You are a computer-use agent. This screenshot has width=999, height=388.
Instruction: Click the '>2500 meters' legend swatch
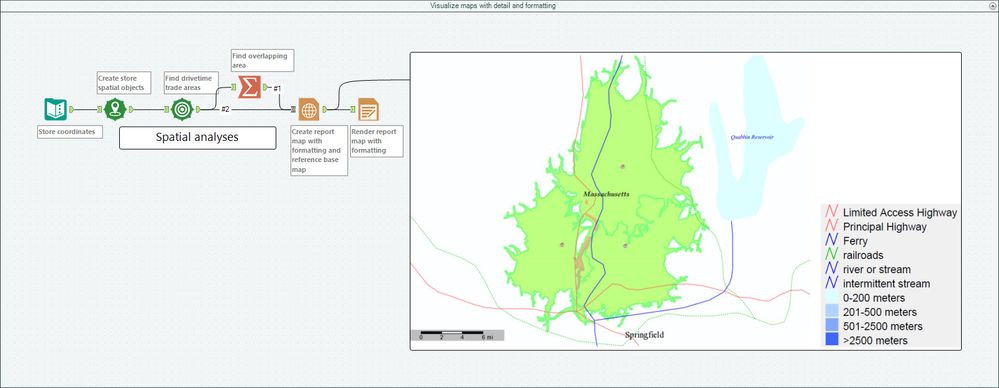tap(831, 340)
